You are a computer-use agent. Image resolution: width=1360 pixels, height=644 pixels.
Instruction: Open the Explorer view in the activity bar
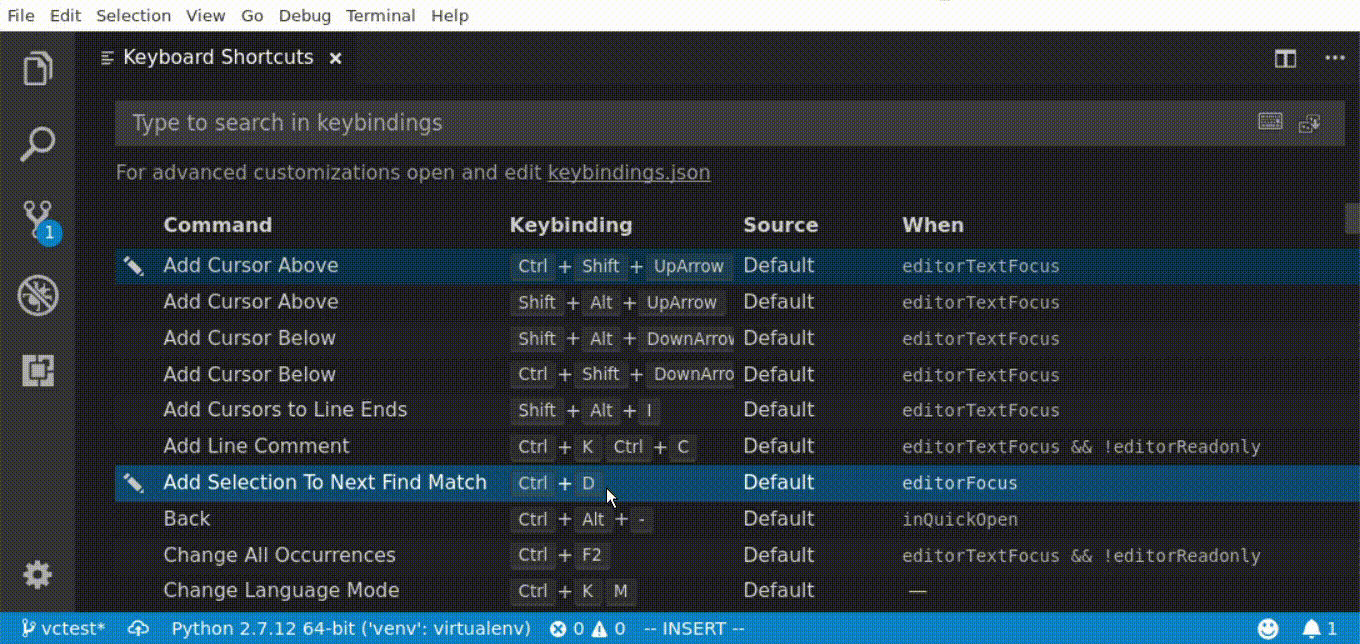[37, 68]
